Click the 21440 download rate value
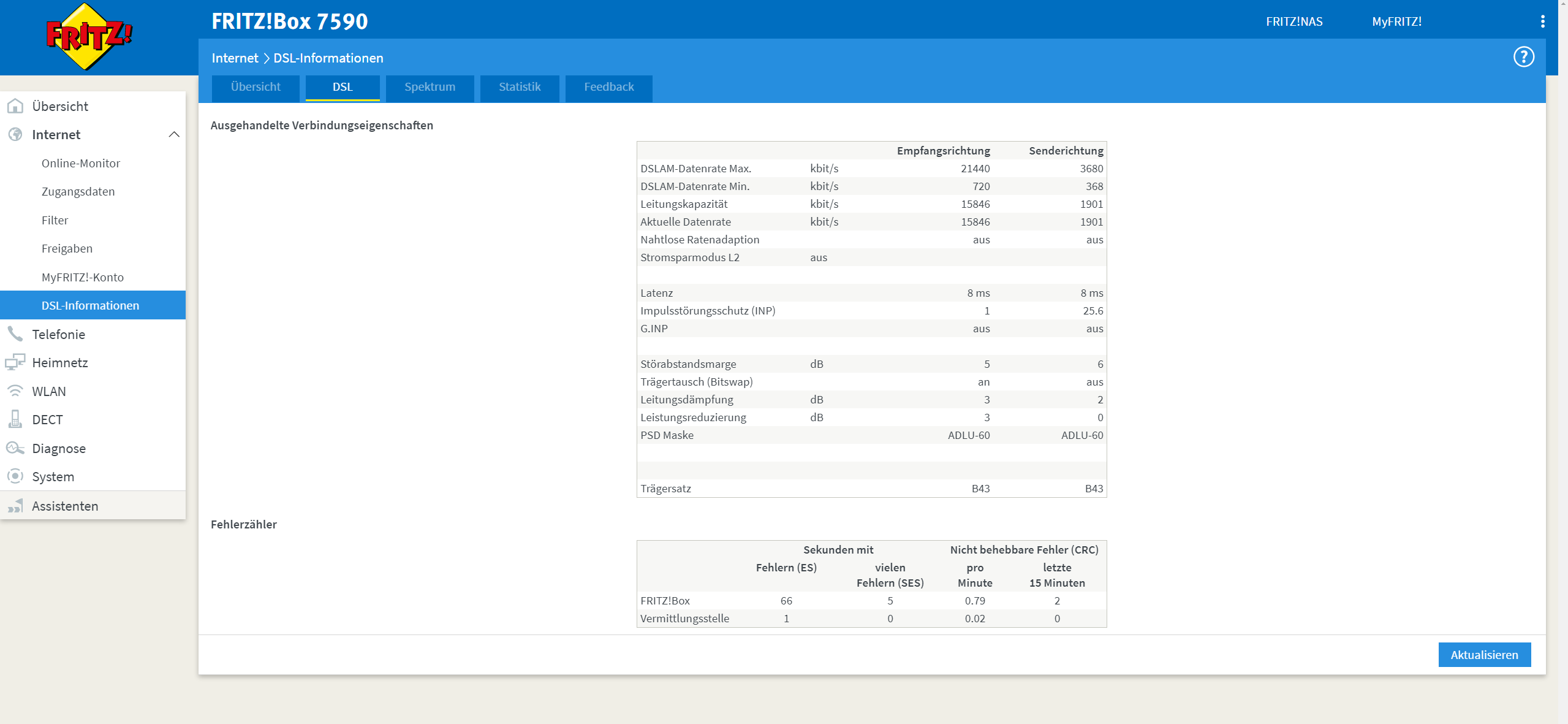 click(x=975, y=169)
